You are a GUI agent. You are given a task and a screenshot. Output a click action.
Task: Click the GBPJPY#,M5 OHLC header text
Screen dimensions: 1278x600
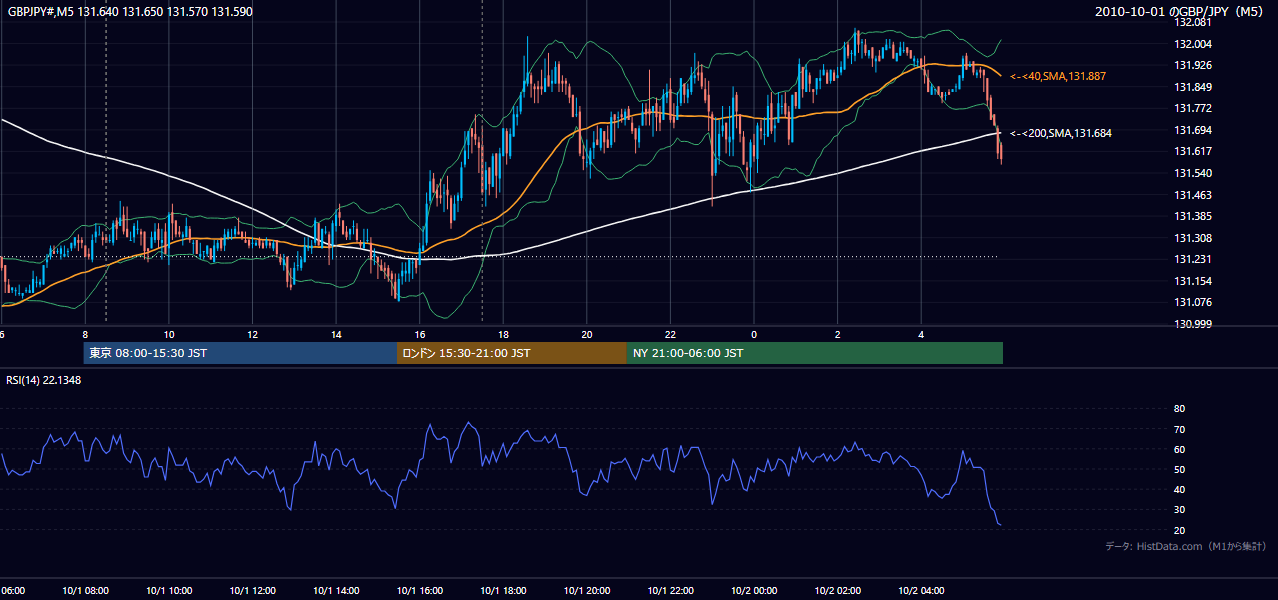click(x=130, y=12)
